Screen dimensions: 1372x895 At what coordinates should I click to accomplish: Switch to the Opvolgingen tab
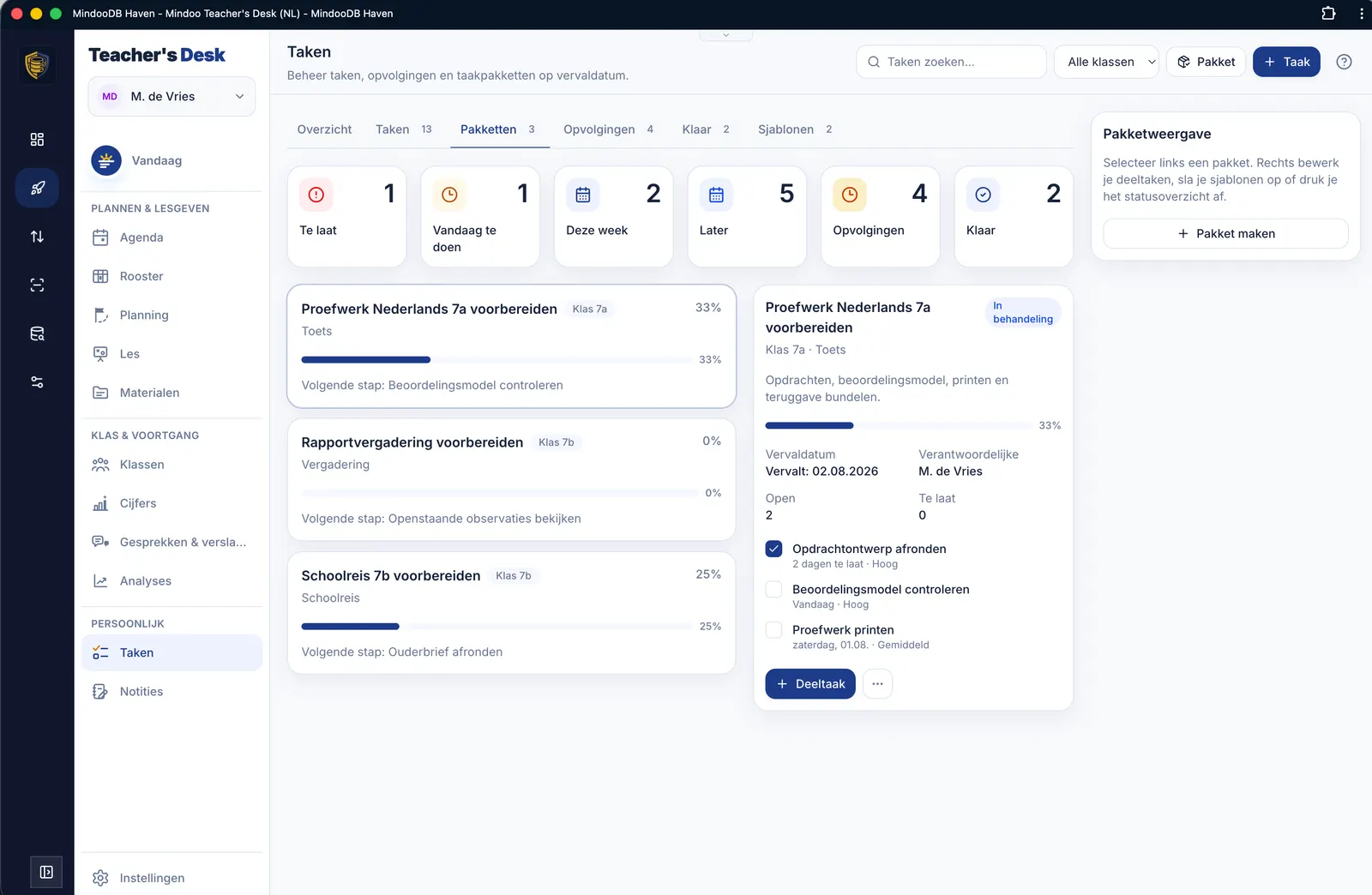pos(608,129)
